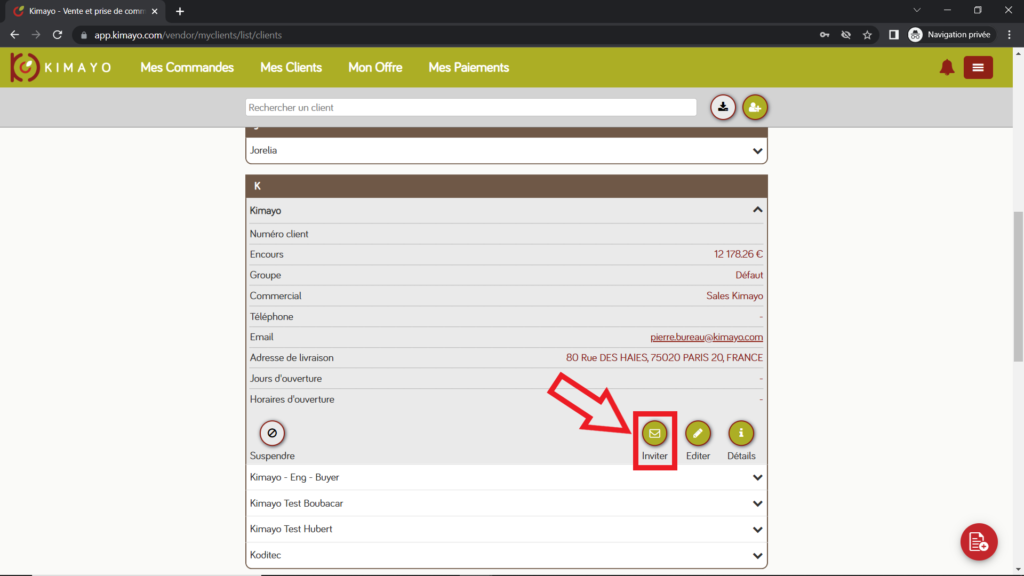Open the Chrome three-dot menu
1024x576 pixels.
click(x=1009, y=35)
